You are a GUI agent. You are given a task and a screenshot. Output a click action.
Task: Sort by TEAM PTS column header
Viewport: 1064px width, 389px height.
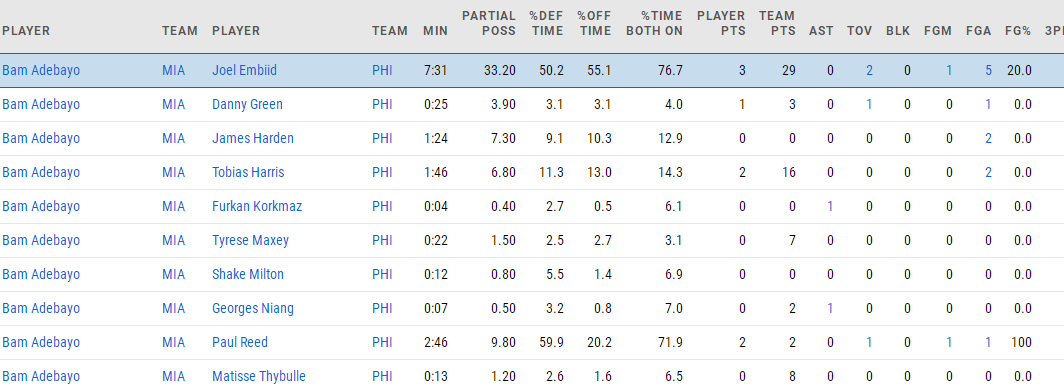coord(777,23)
